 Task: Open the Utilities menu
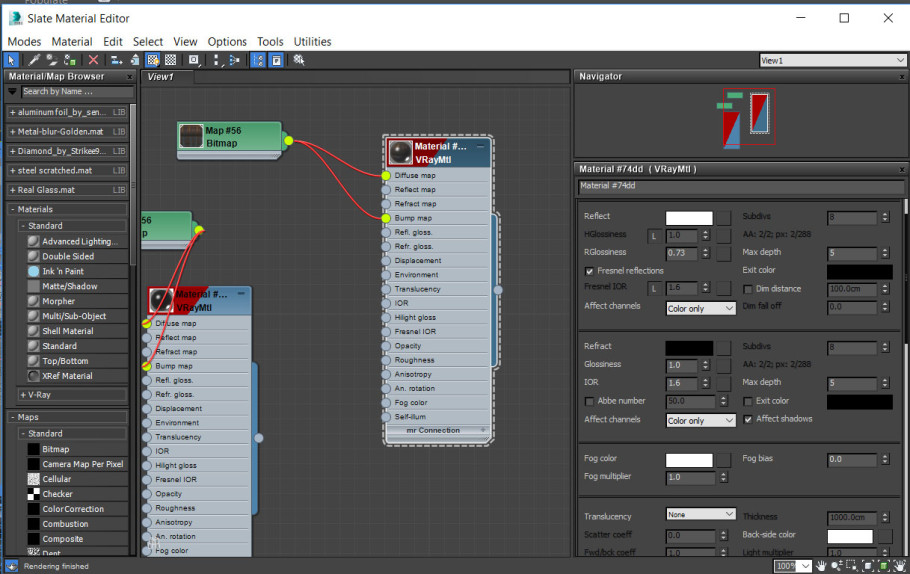pyautogui.click(x=312, y=42)
